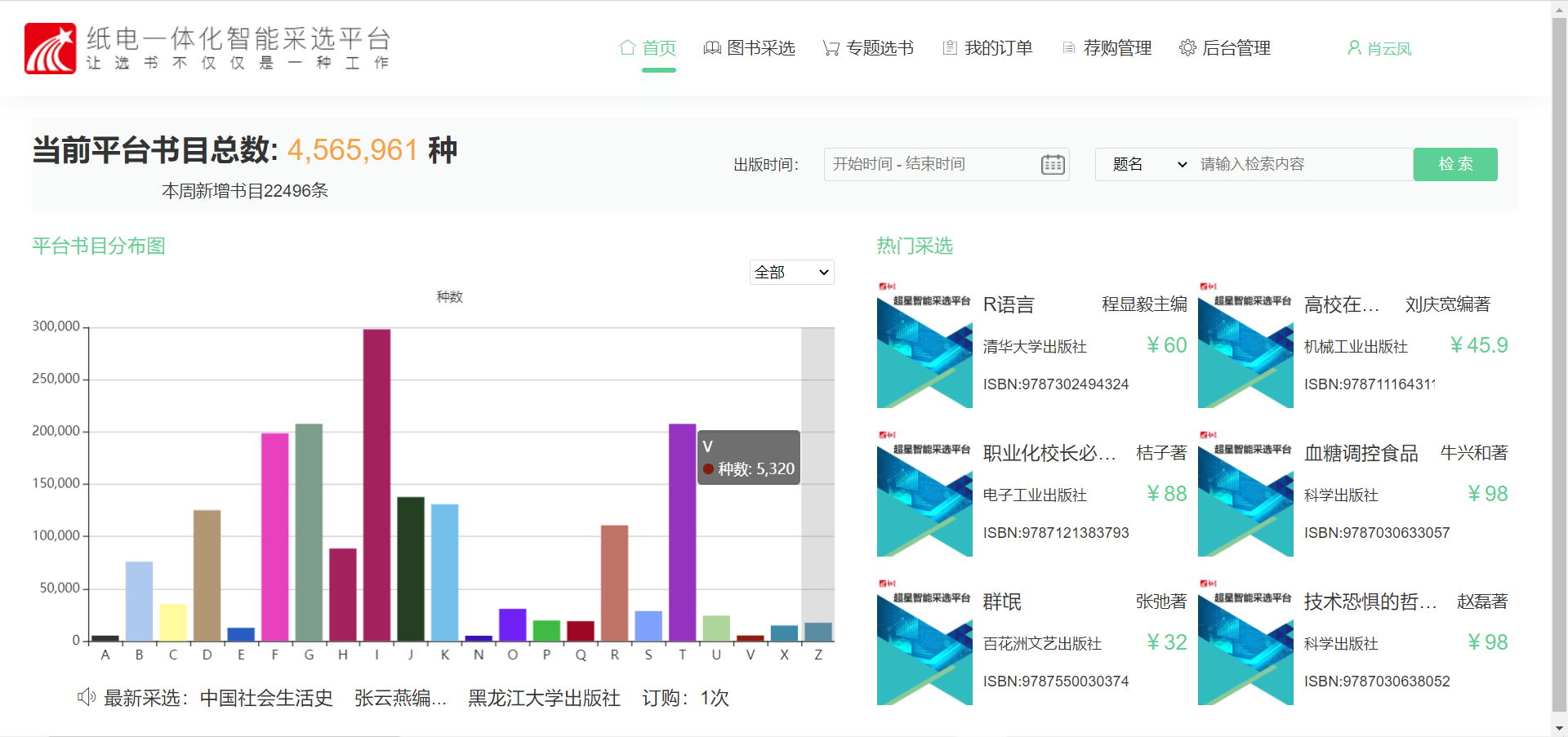Screen dimensions: 1568x737
Task: Click the user icon beside 肖云风
Action: (x=1354, y=48)
